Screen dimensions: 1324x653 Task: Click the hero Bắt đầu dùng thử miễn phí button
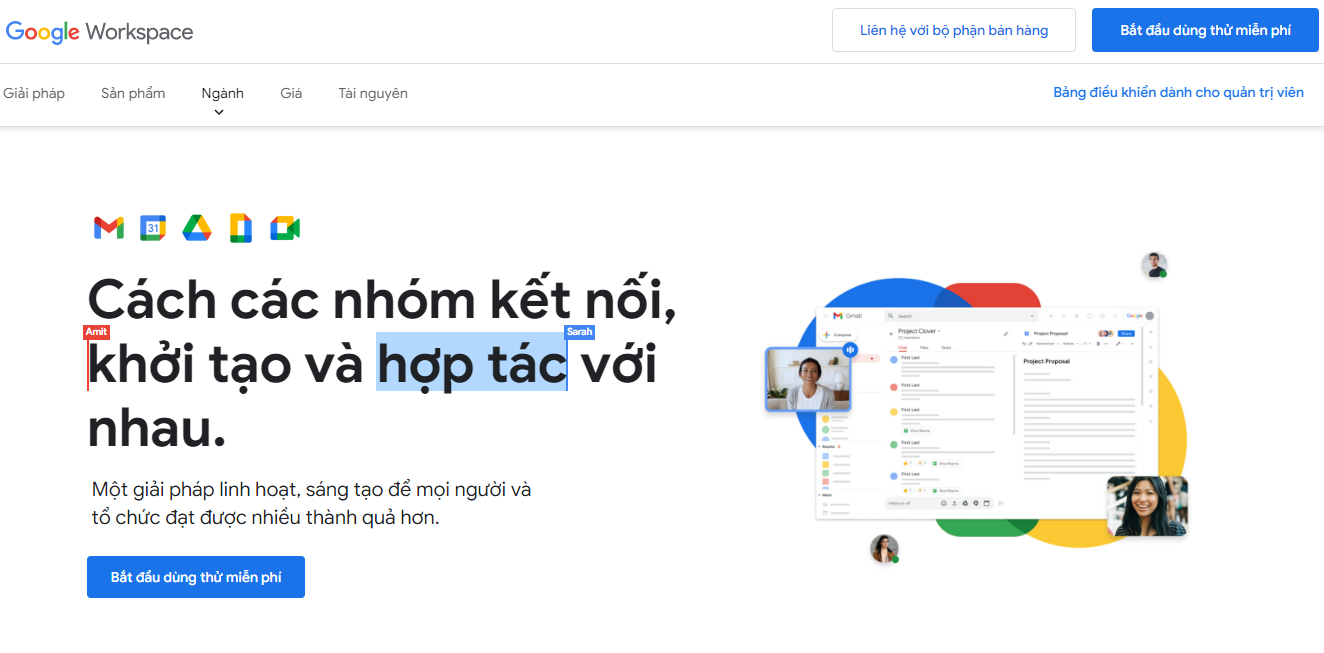coord(196,577)
